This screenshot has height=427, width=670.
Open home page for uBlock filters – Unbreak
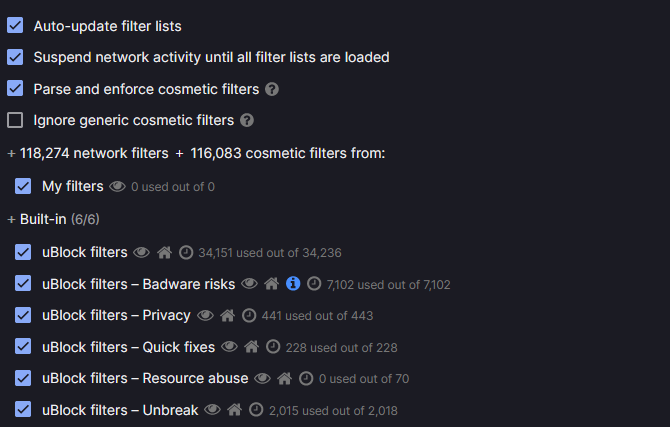tap(235, 410)
